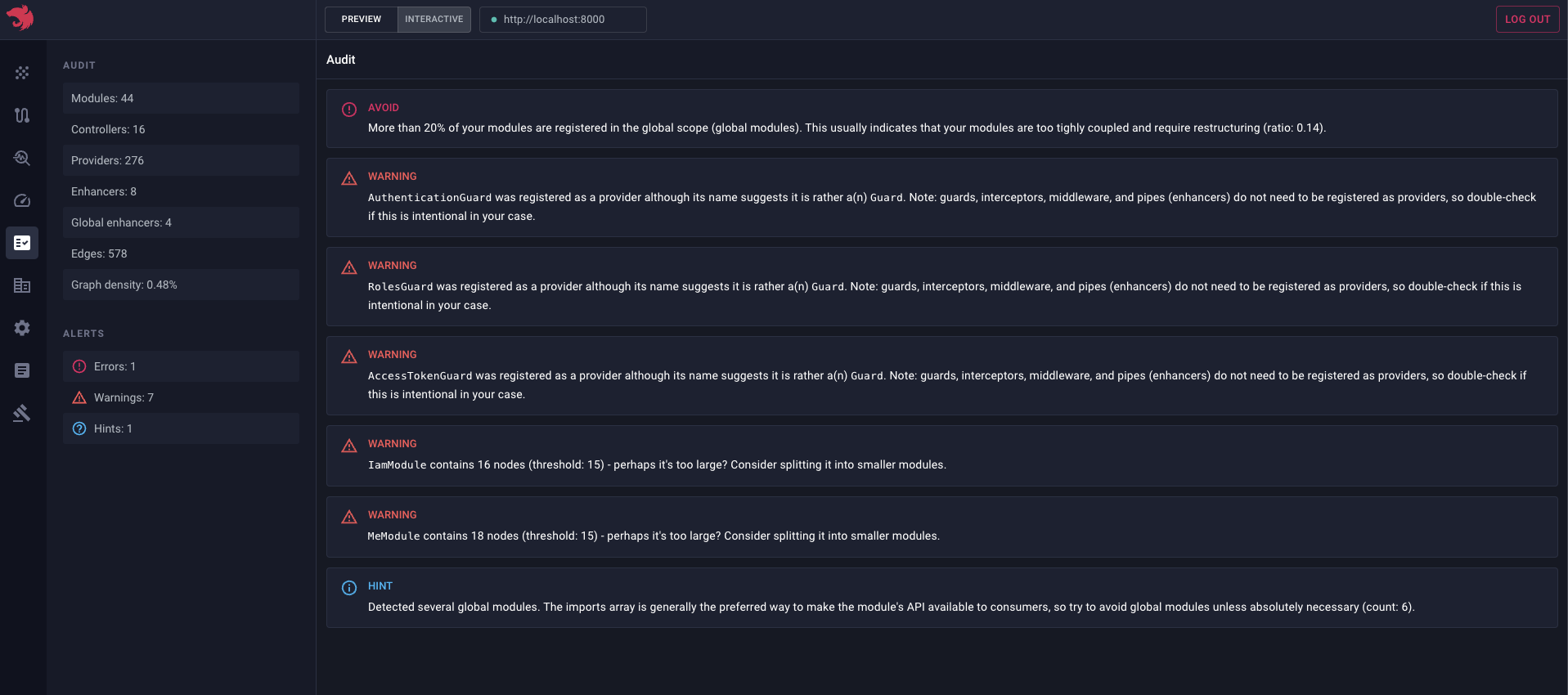Select the Global enhancers: 4 row

point(181,222)
